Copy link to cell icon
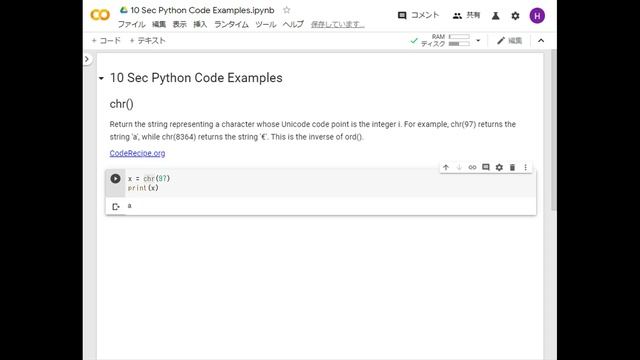Viewport: 640px width, 360px height. (x=472, y=167)
